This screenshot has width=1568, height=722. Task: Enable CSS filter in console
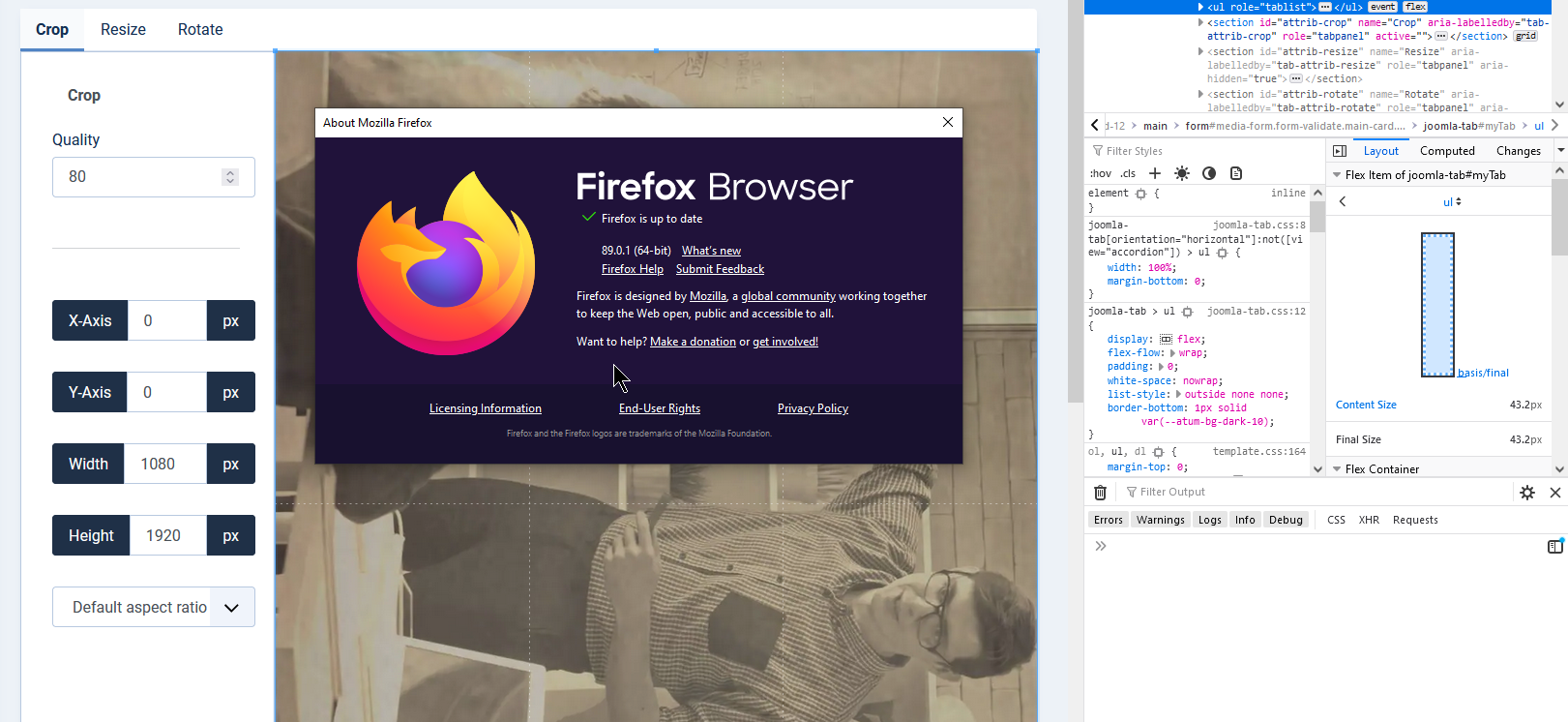coord(1336,520)
